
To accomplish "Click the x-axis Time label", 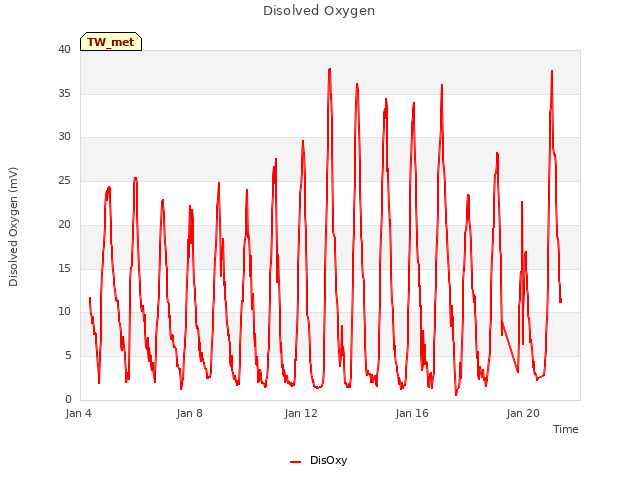I will click(565, 429).
